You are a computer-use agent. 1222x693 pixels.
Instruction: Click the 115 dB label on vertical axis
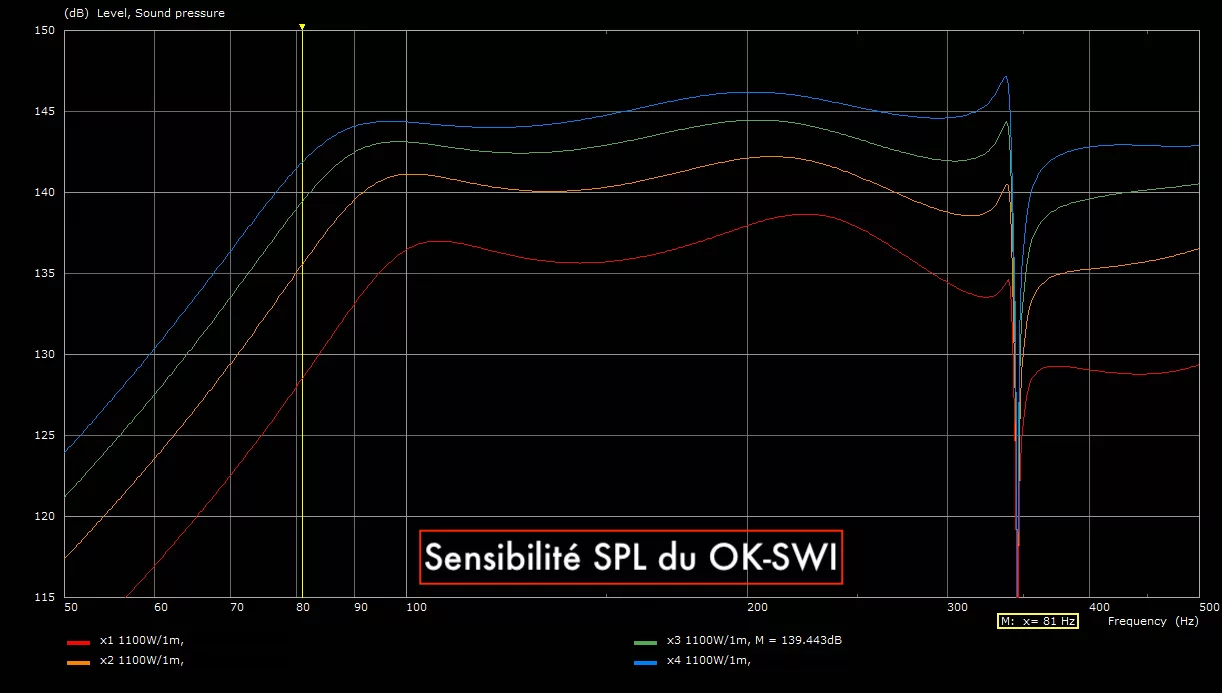(43, 597)
